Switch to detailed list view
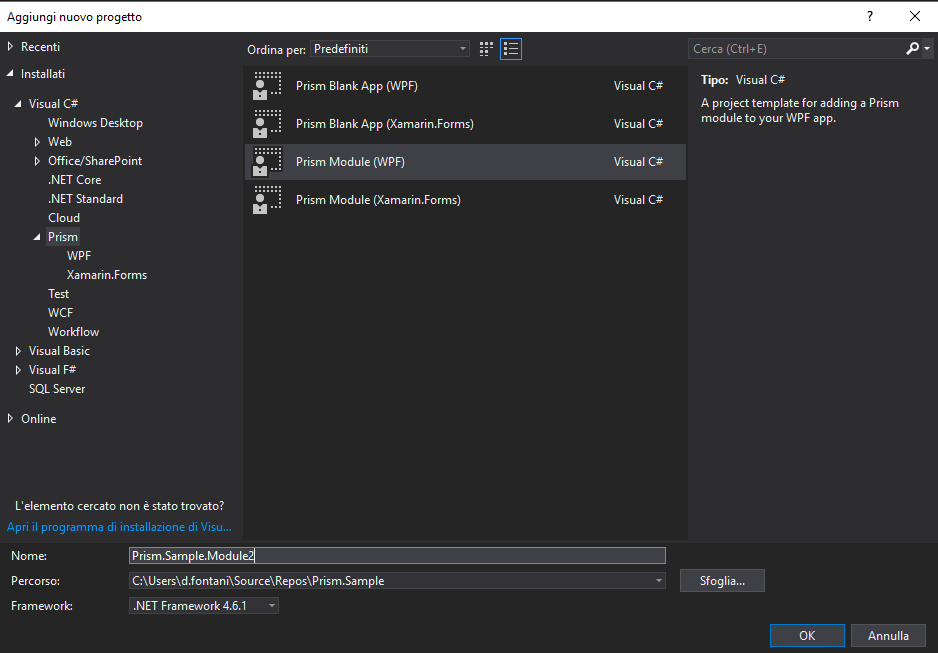938x653 pixels. click(x=510, y=48)
